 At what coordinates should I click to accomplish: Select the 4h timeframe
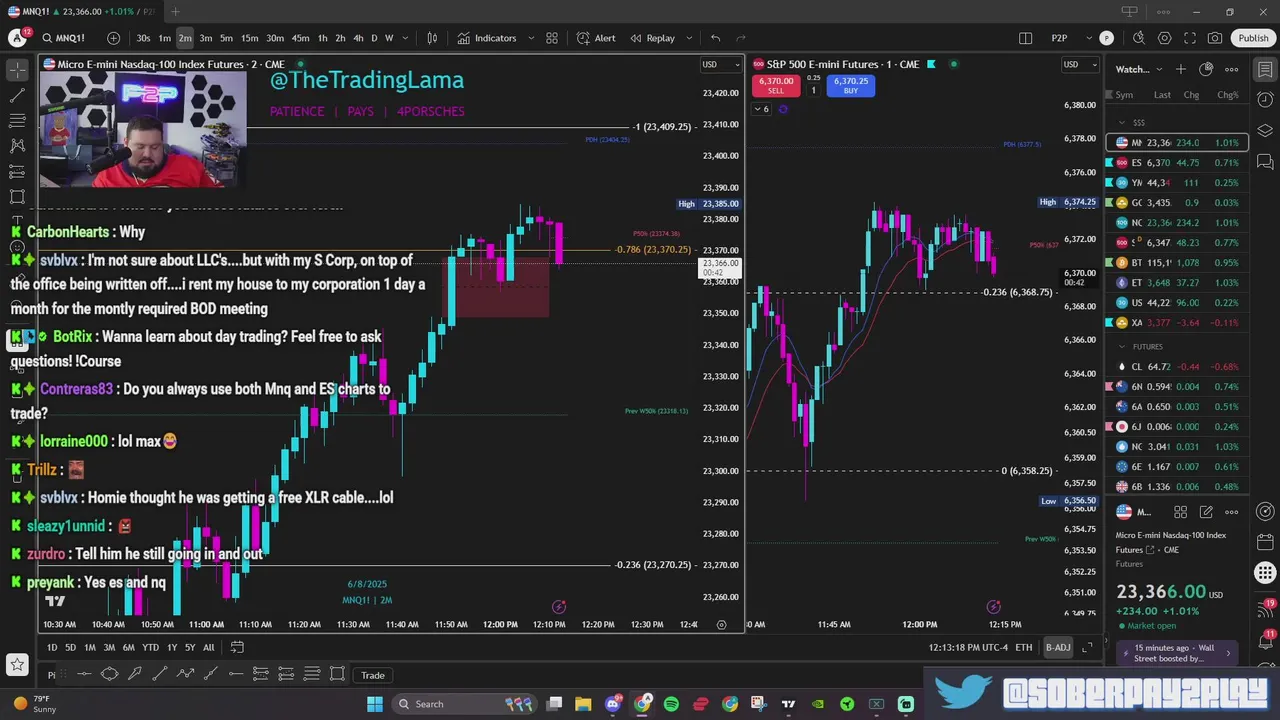(x=358, y=38)
